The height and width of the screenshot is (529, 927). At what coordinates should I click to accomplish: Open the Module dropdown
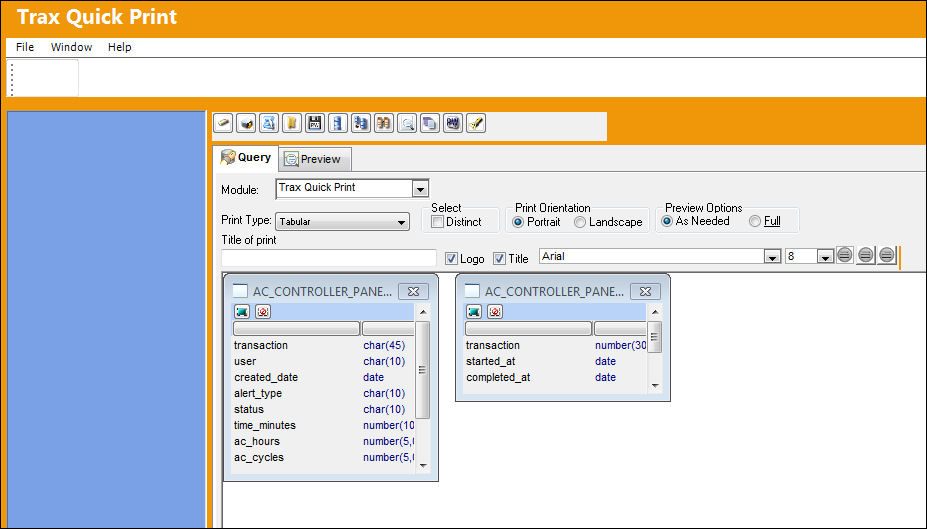420,190
